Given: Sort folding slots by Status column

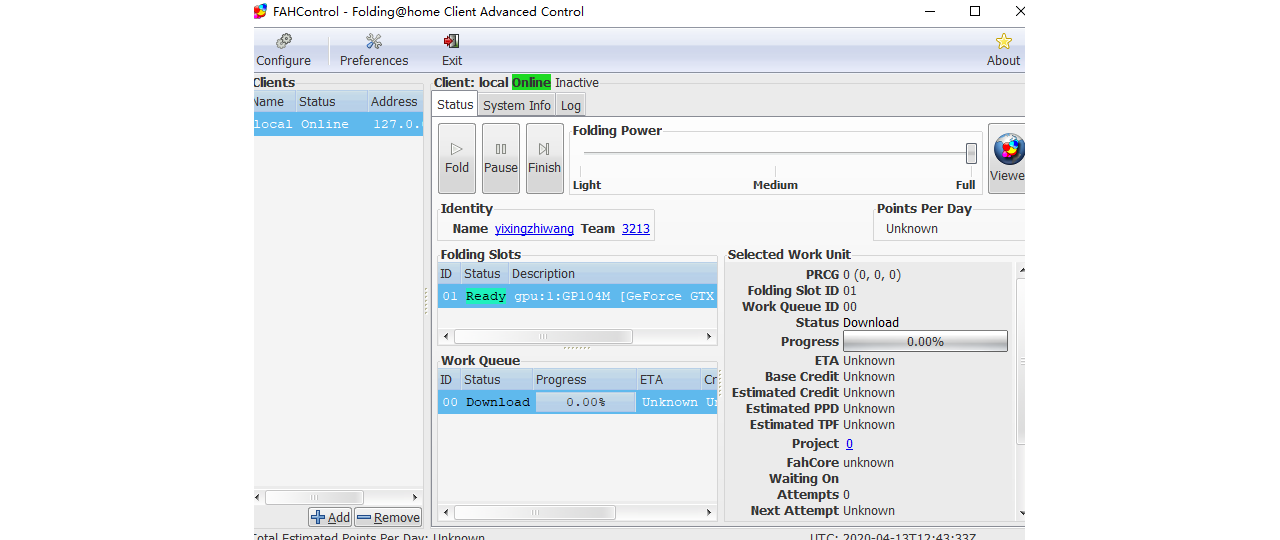Looking at the screenshot, I should point(483,274).
